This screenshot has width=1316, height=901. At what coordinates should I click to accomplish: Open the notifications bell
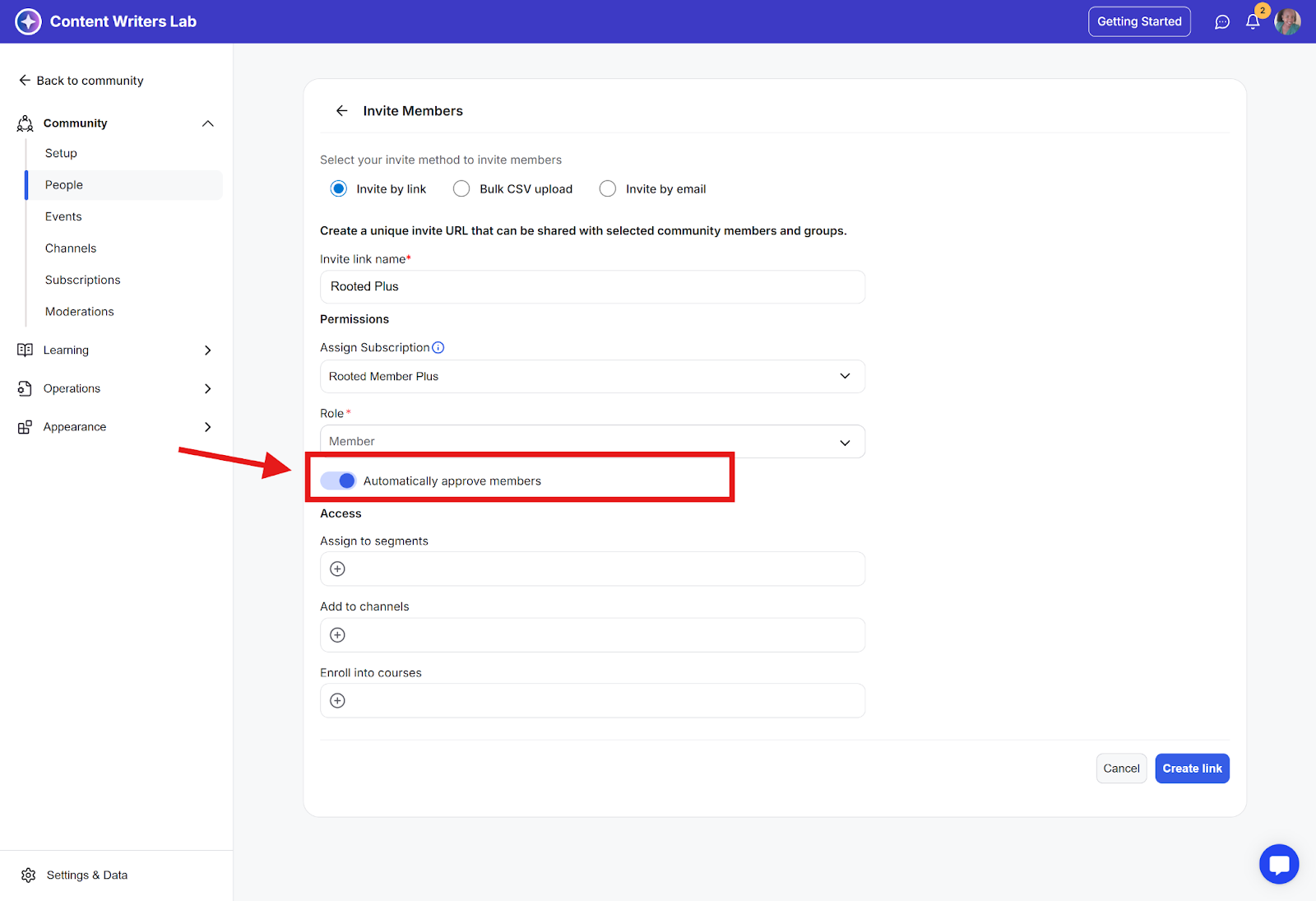[x=1253, y=22]
